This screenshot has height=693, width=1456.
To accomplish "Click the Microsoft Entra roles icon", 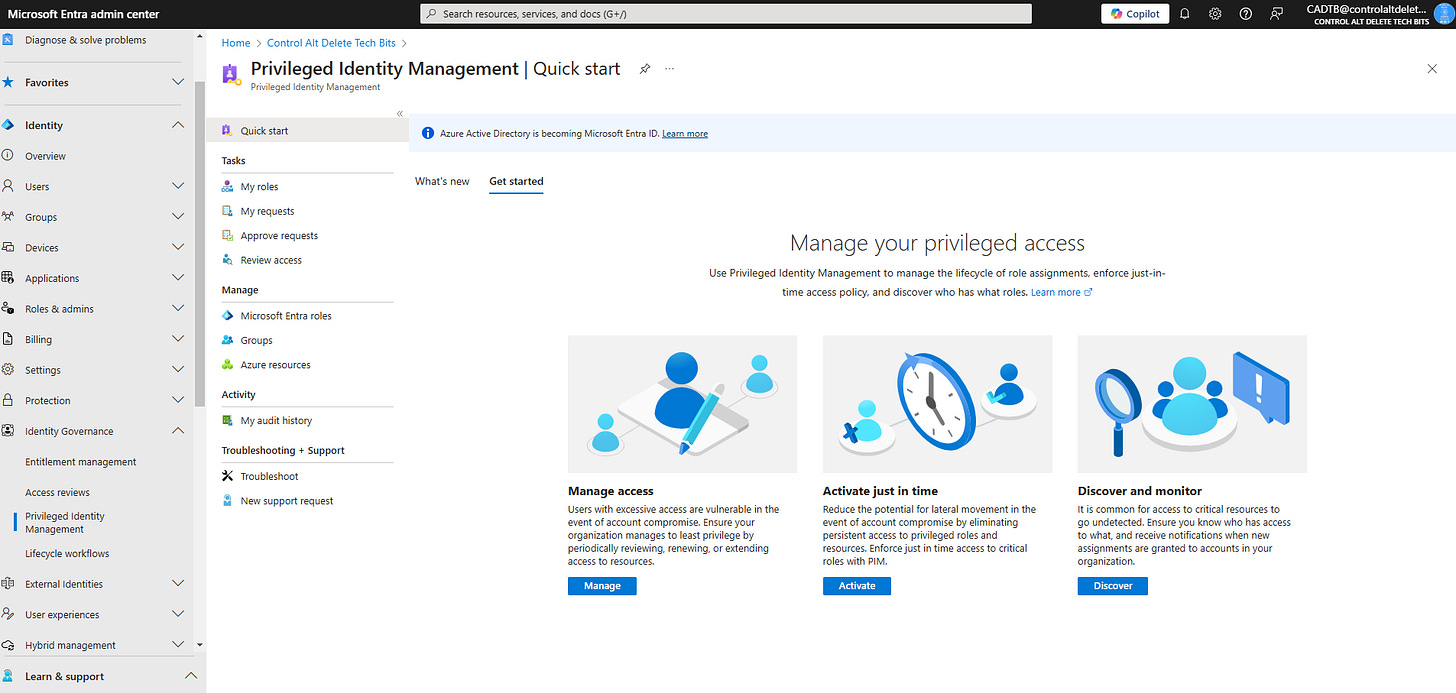I will click(227, 316).
